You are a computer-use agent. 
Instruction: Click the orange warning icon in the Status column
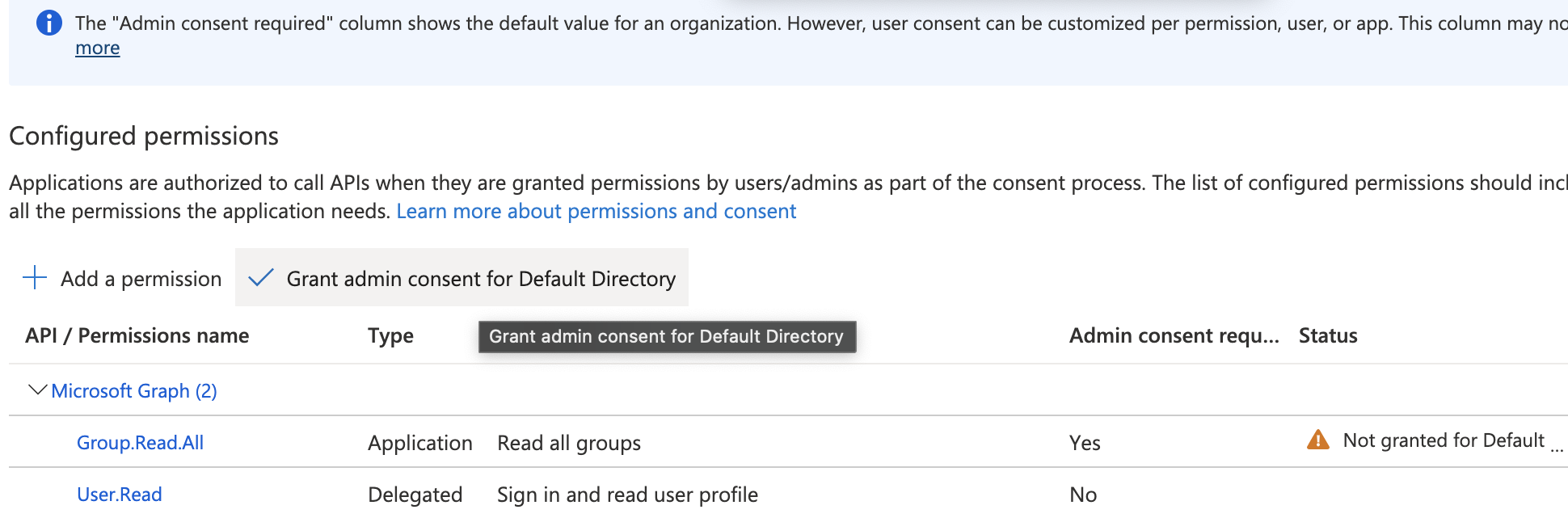point(1317,440)
